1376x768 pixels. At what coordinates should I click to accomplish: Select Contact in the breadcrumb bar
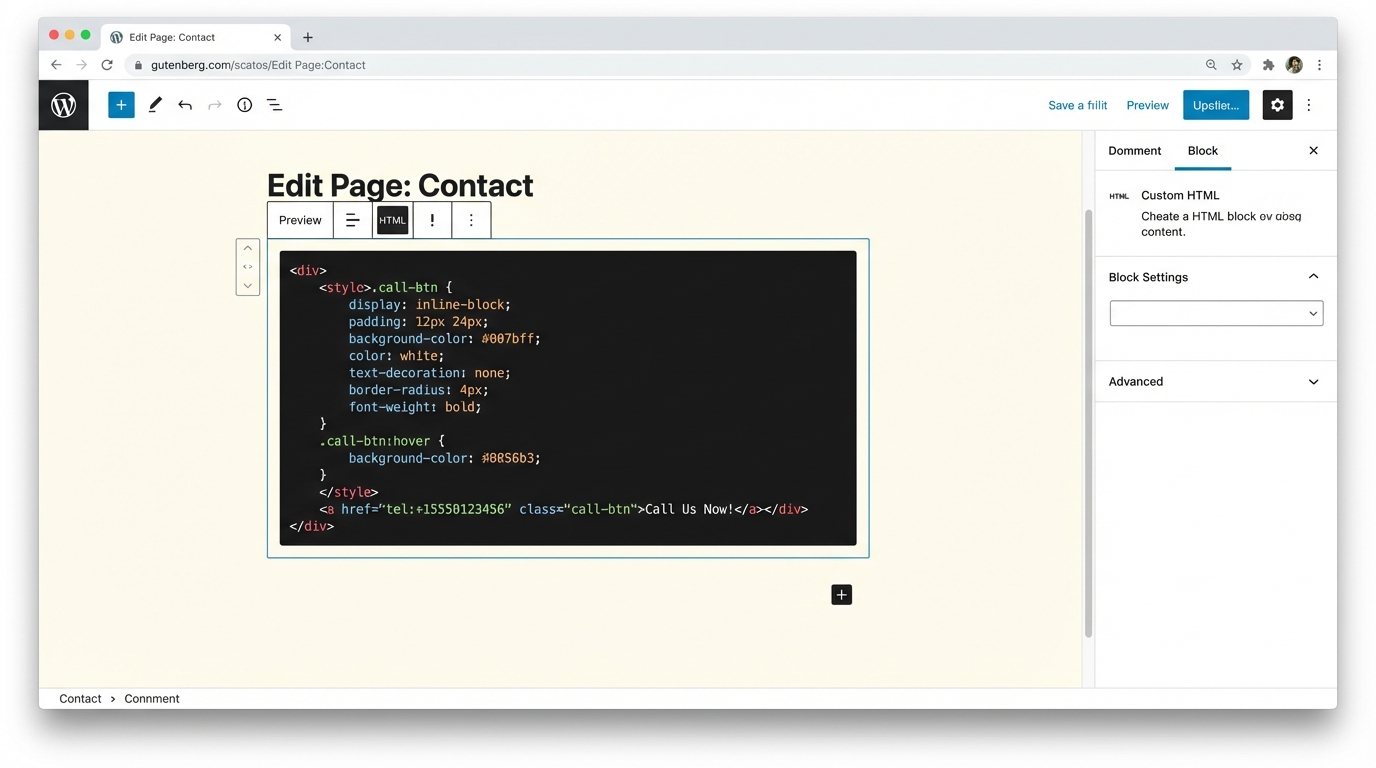pos(79,698)
